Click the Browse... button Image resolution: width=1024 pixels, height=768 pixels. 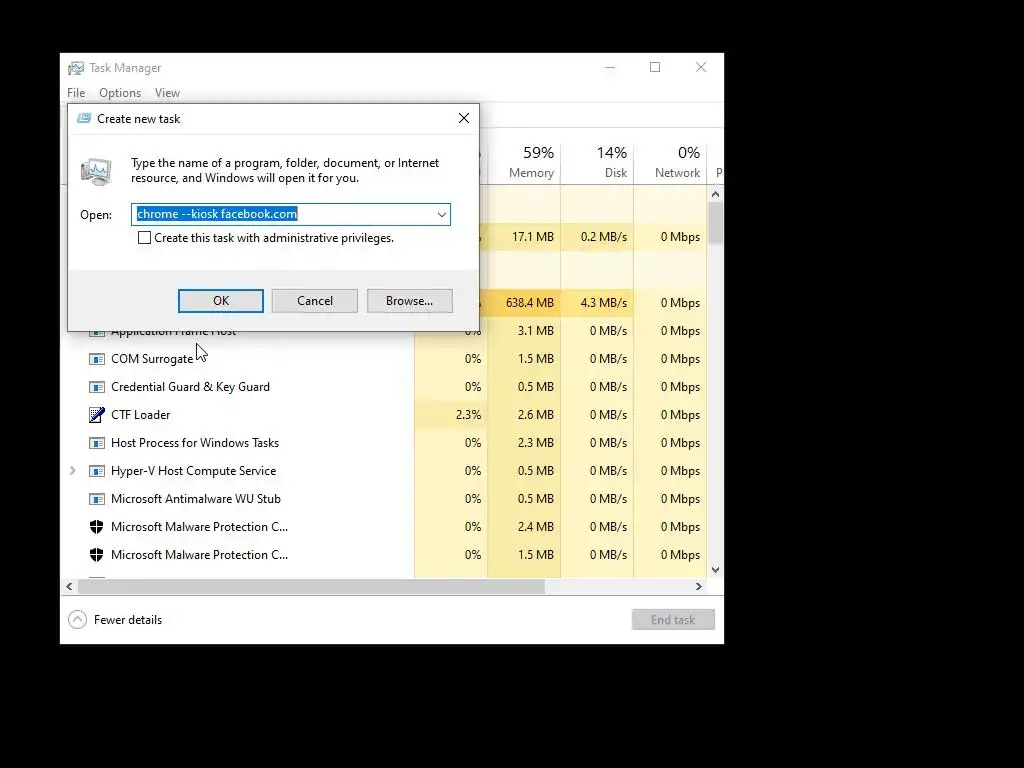click(x=409, y=300)
